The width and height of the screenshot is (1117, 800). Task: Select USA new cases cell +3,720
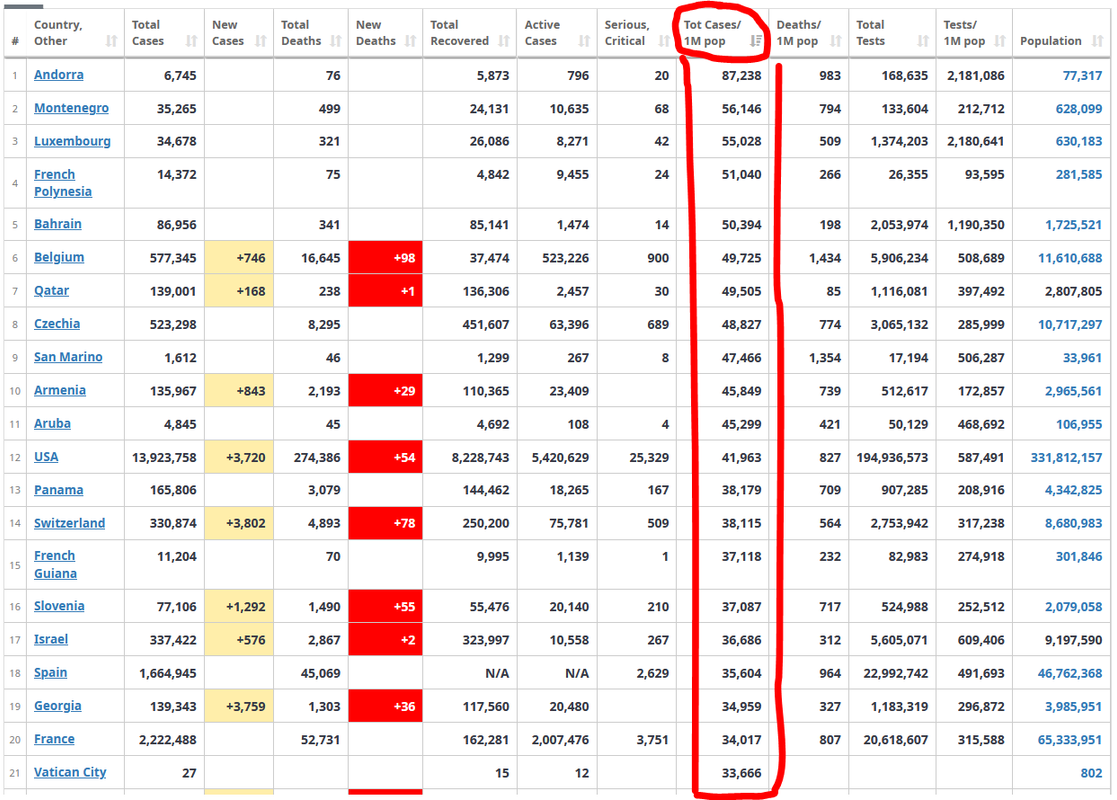click(x=239, y=457)
